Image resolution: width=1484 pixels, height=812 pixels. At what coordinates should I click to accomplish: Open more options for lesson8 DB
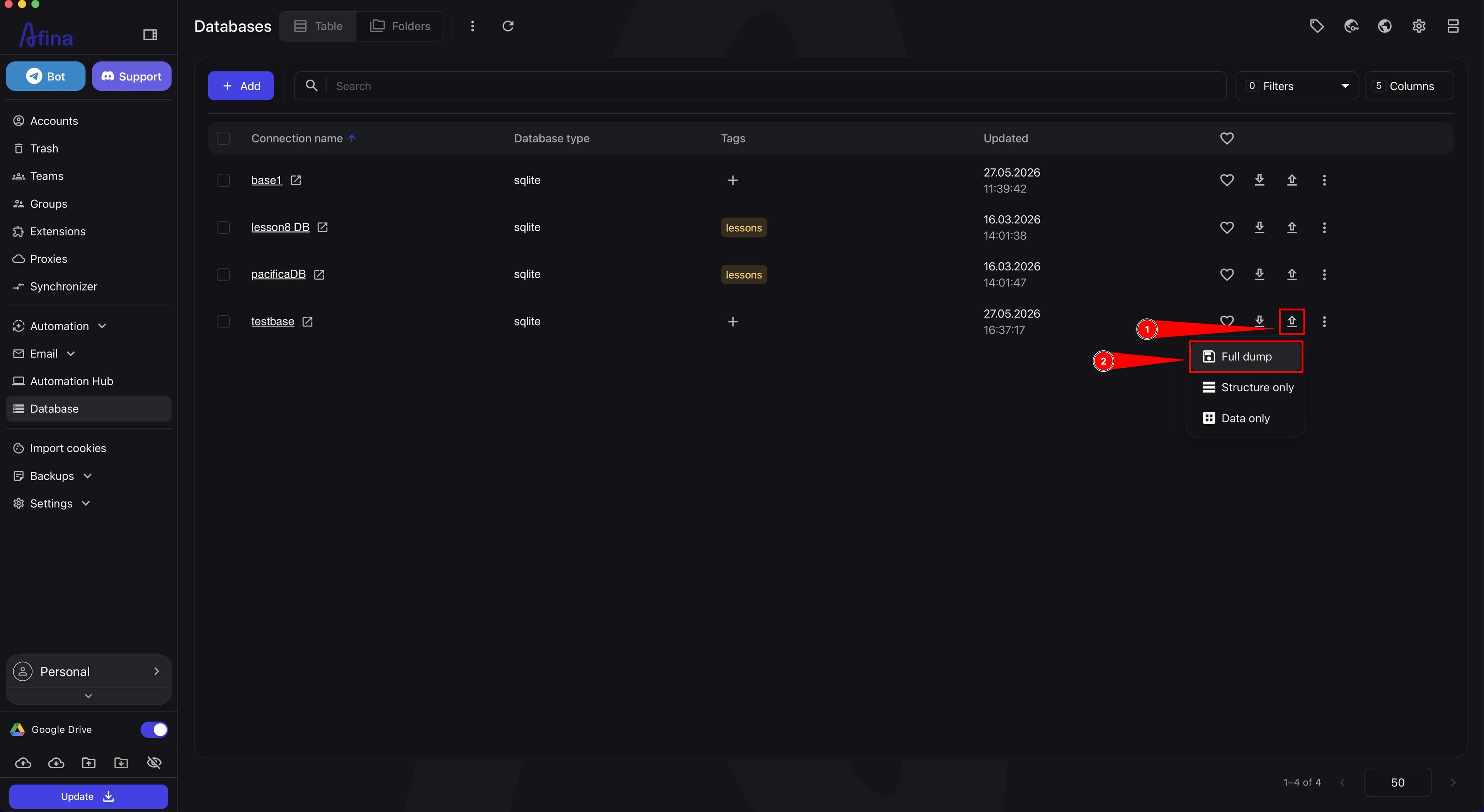coord(1324,228)
